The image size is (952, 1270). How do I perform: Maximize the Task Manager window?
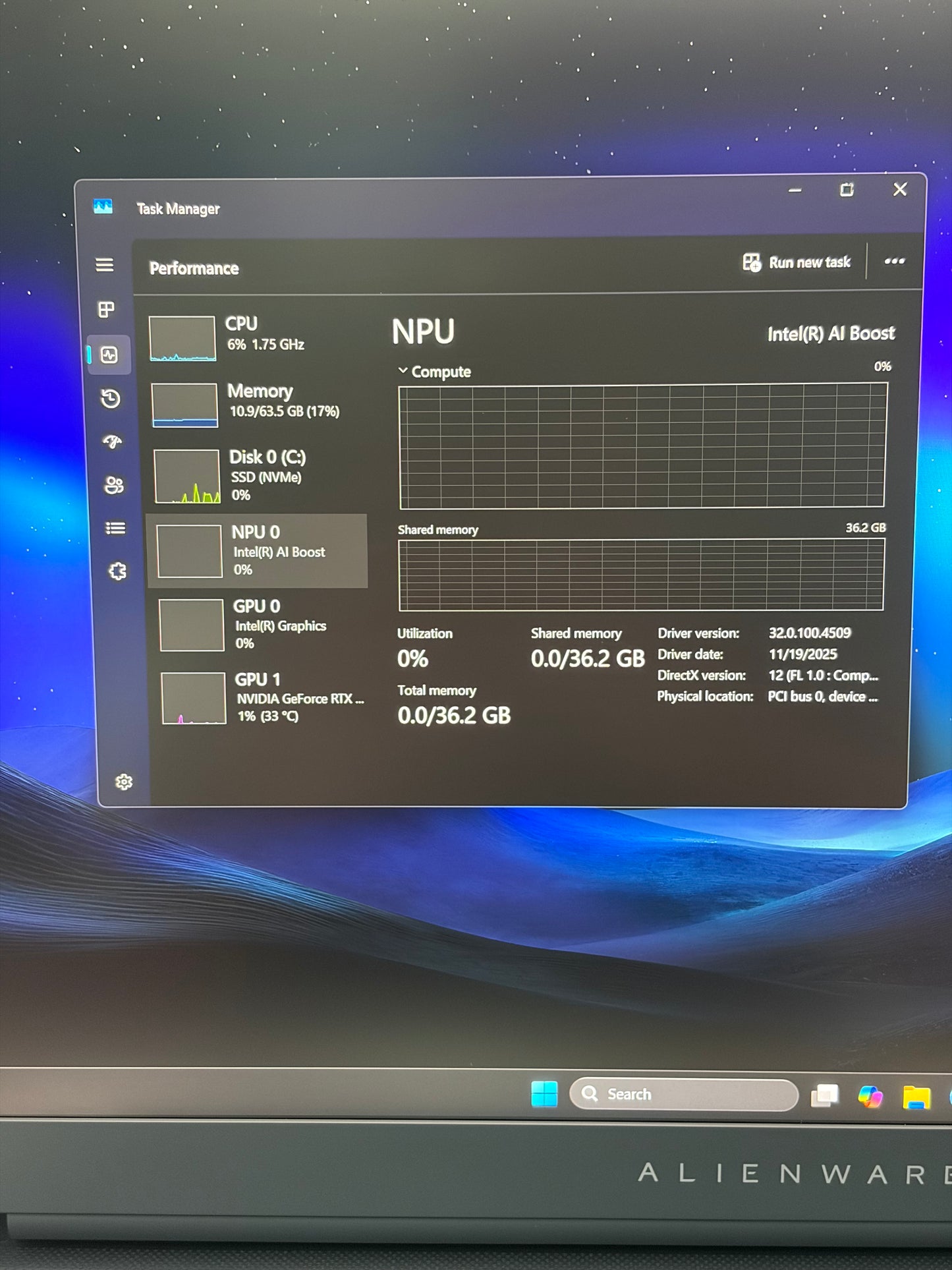click(847, 190)
